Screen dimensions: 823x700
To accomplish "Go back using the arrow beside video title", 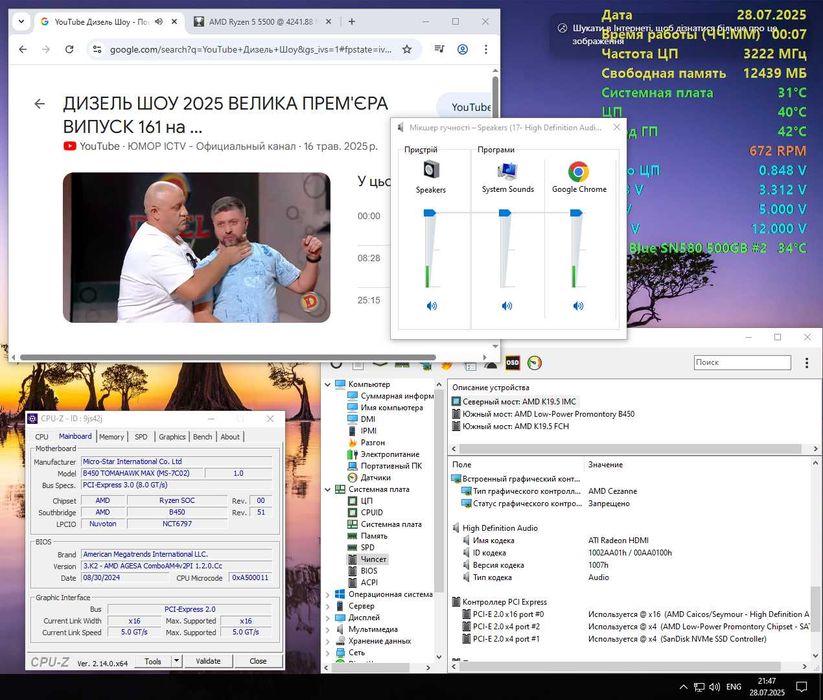I will pos(40,104).
